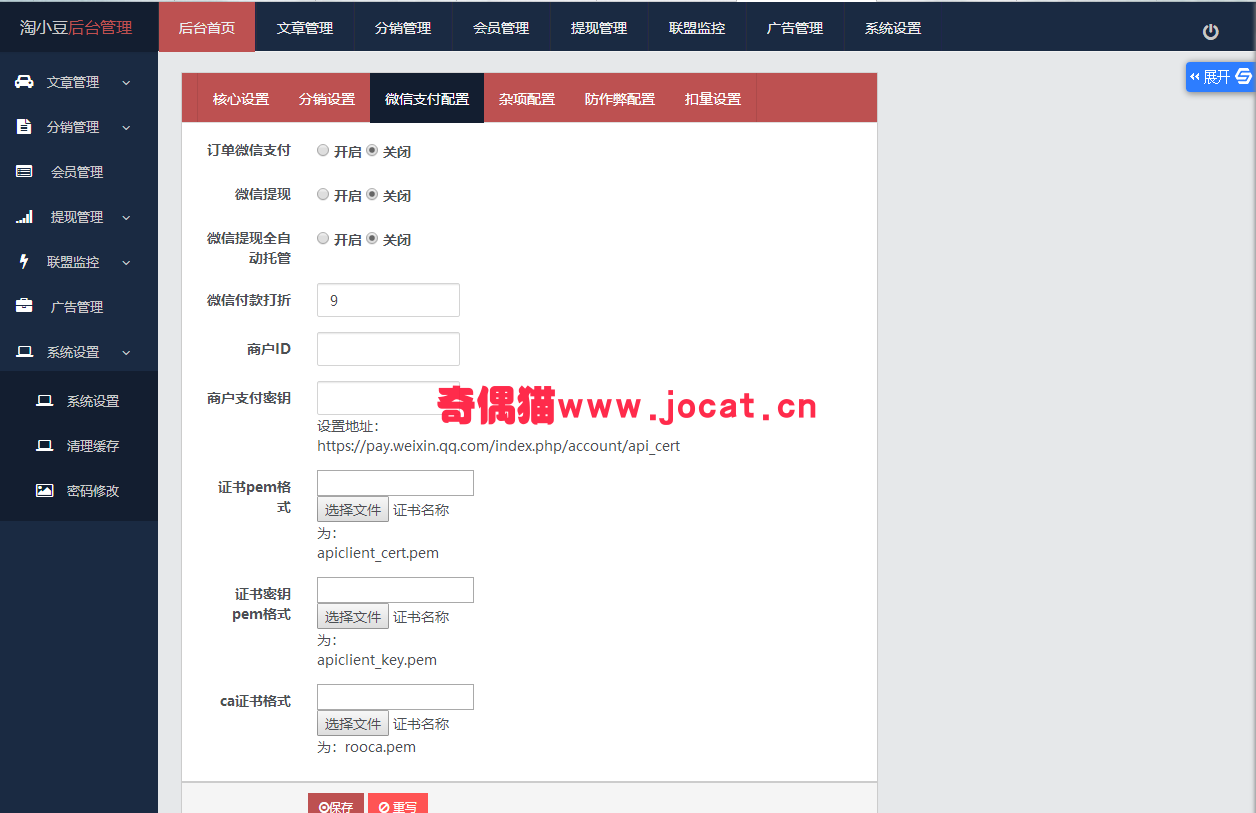1256x813 pixels.
Task: Click the card icon beside 会员管理 in sidebar
Action: [x=24, y=172]
